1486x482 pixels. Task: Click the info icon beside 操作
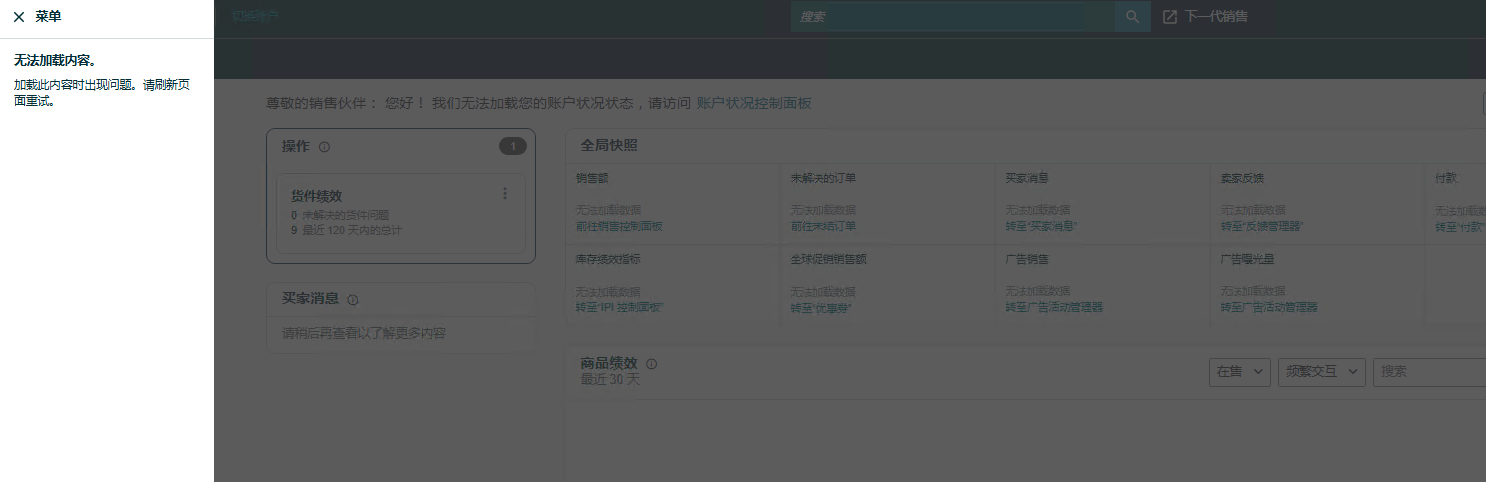pyautogui.click(x=324, y=147)
